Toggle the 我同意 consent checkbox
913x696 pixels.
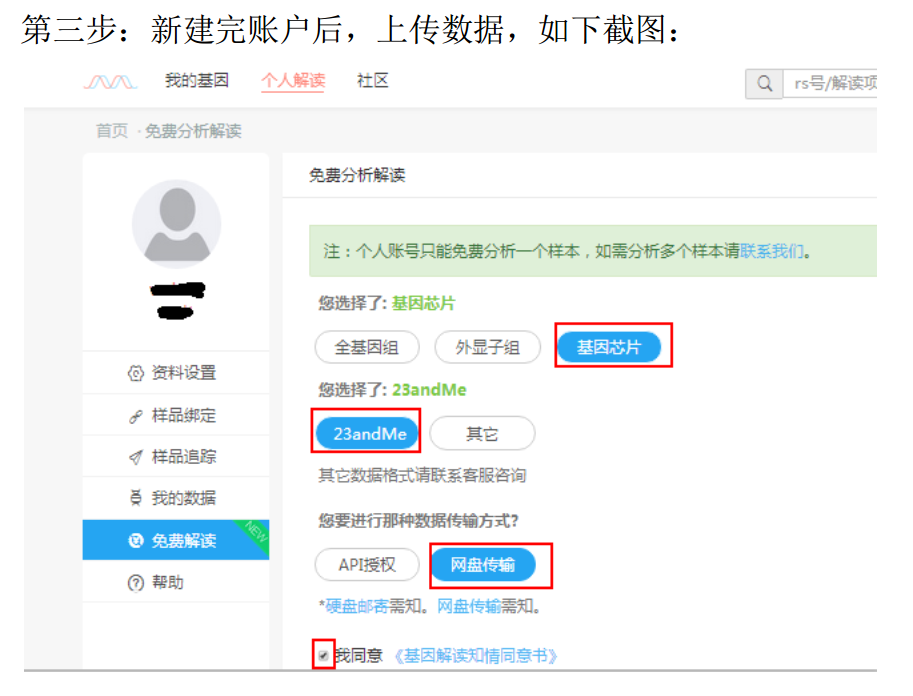pos(323,656)
